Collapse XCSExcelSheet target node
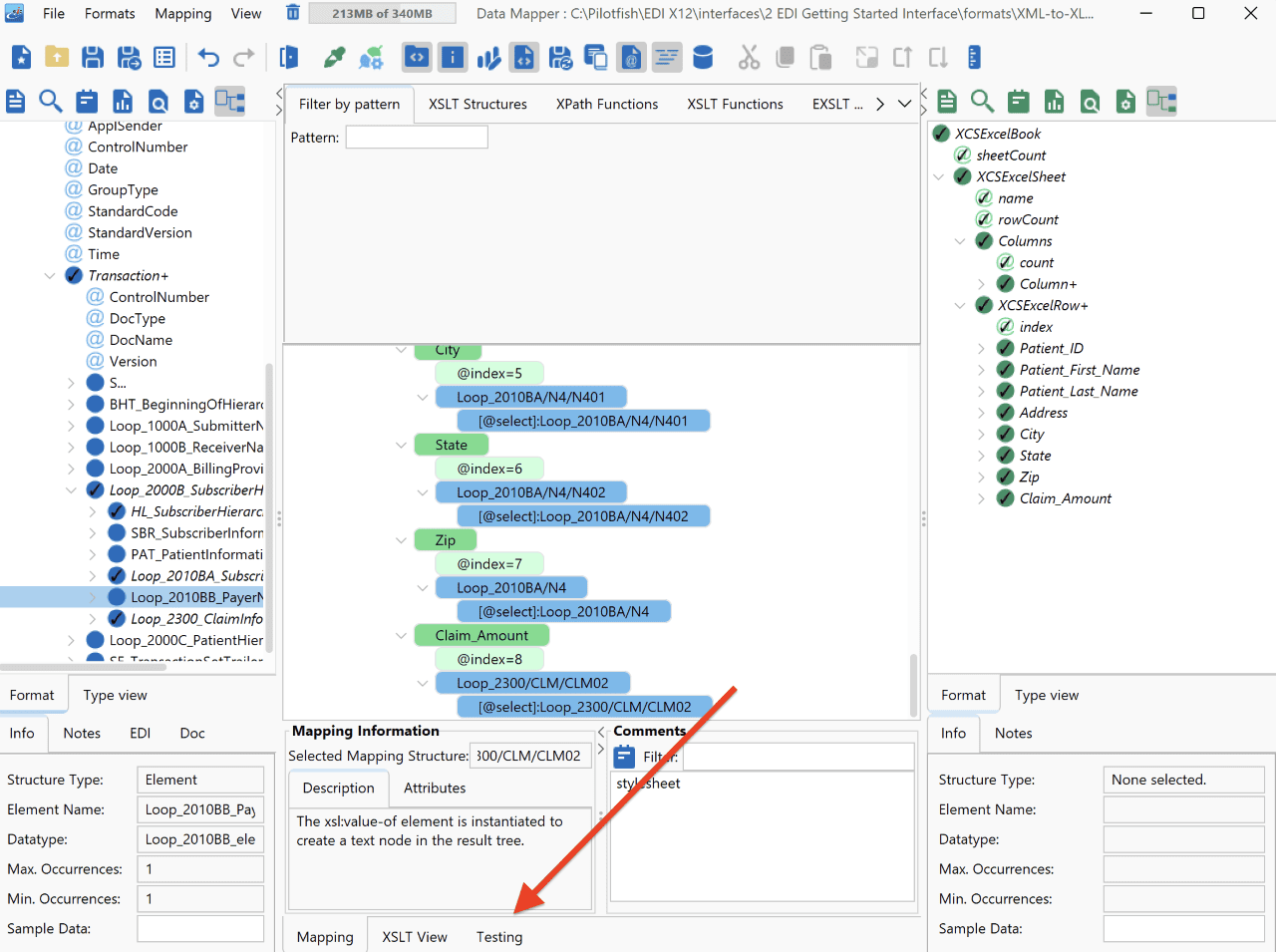This screenshot has width=1276, height=952. point(938,176)
